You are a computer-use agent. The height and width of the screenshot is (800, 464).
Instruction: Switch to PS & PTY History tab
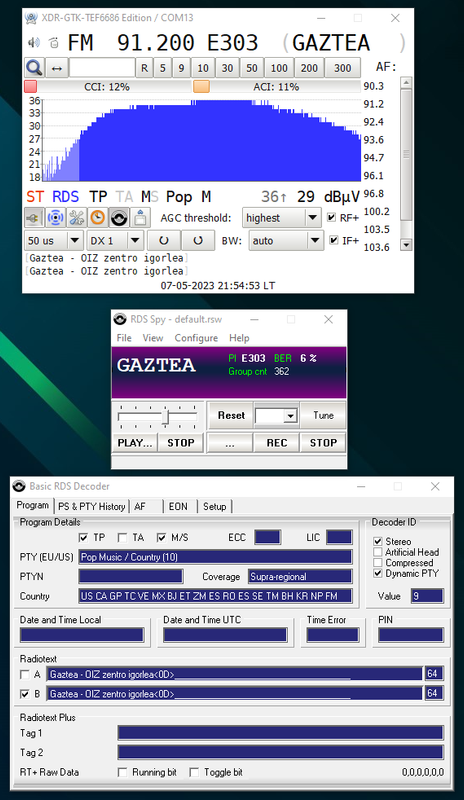[x=91, y=507]
